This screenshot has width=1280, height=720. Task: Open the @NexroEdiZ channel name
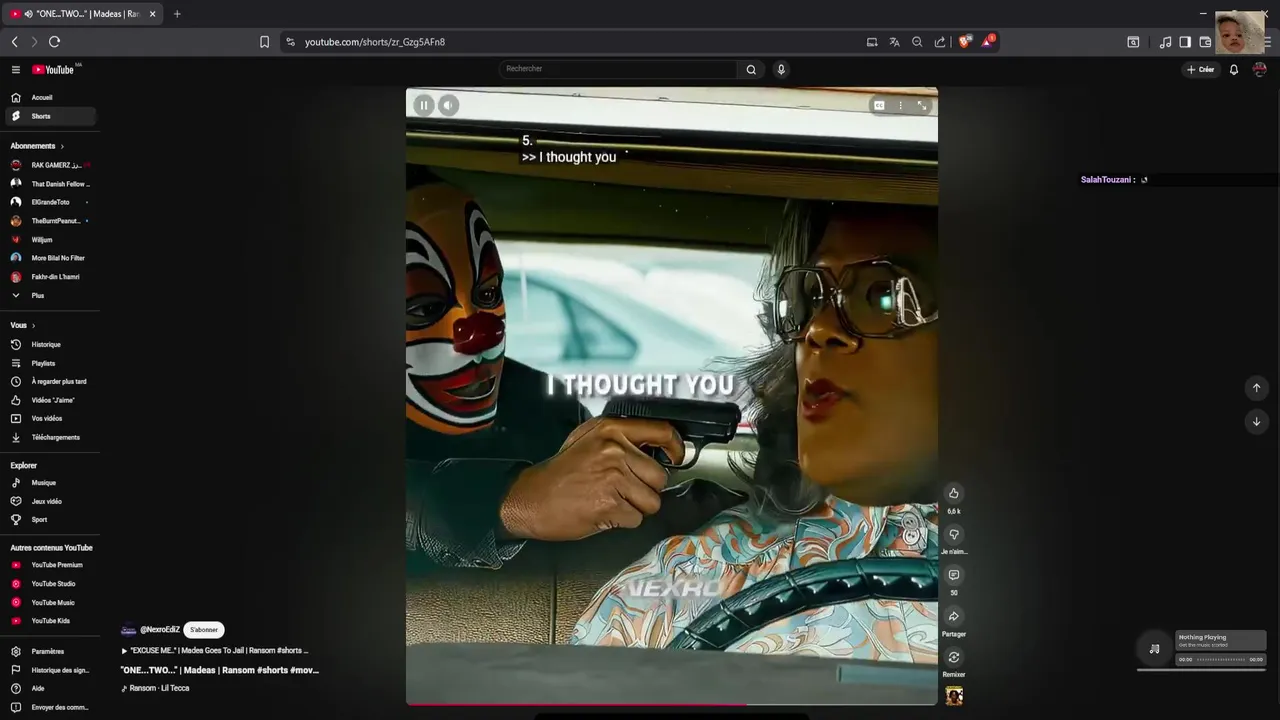point(160,630)
